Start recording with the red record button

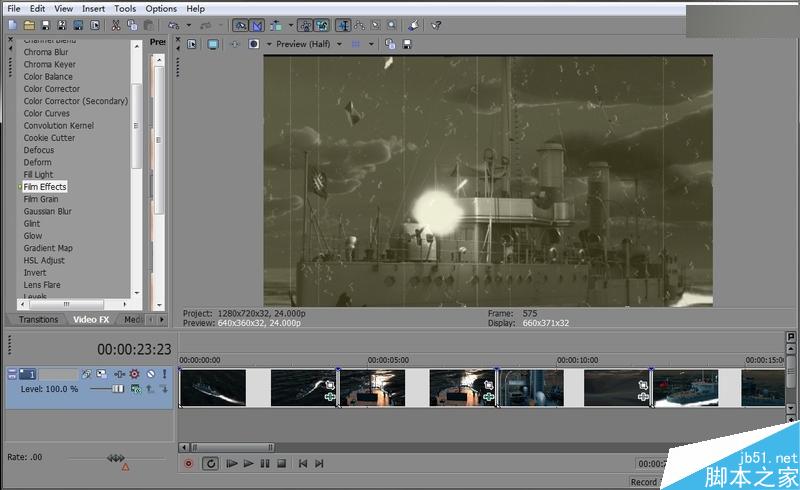point(189,463)
